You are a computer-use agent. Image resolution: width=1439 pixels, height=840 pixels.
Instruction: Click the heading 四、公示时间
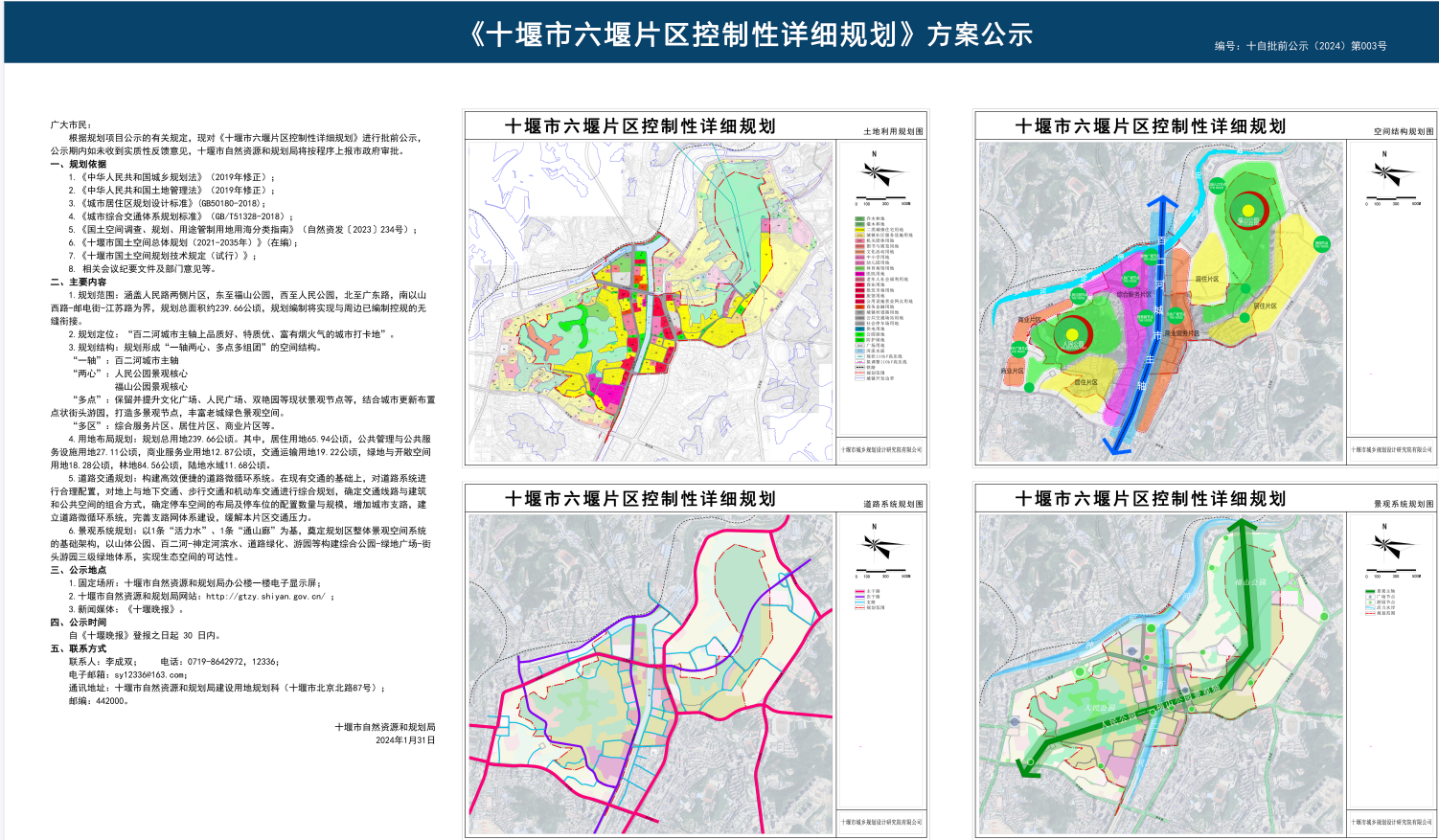pyautogui.click(x=79, y=623)
